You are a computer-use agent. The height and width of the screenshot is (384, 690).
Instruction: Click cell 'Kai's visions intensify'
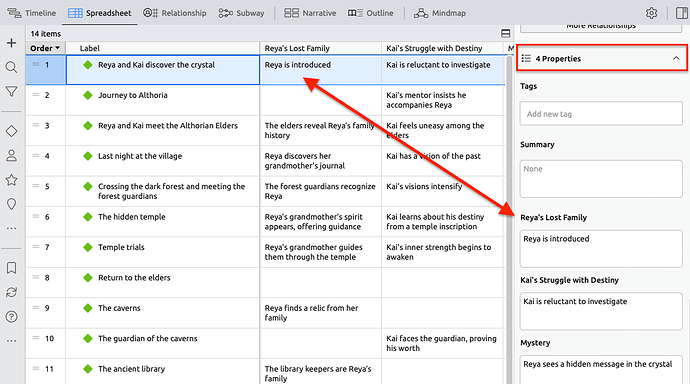[x=443, y=191]
